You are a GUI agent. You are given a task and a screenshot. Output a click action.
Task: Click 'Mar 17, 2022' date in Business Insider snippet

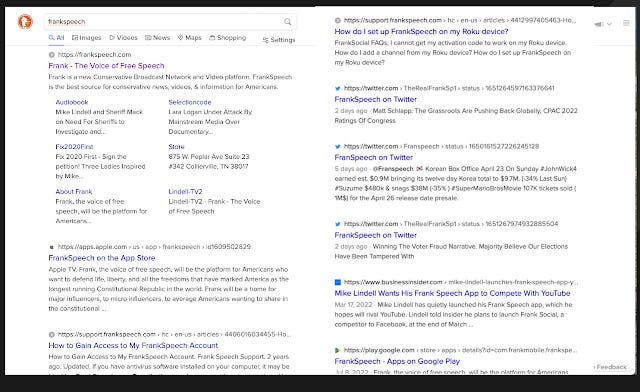pos(353,305)
